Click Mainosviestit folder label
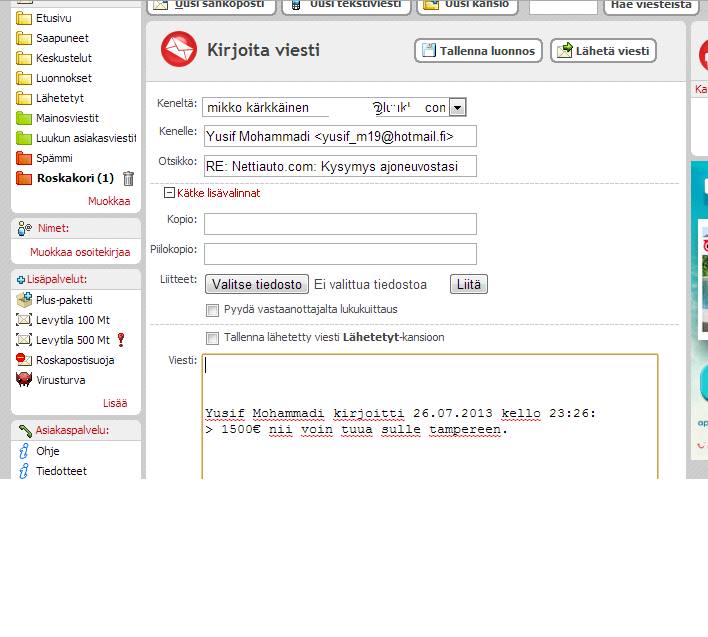The height and width of the screenshot is (637, 708). coord(67,118)
